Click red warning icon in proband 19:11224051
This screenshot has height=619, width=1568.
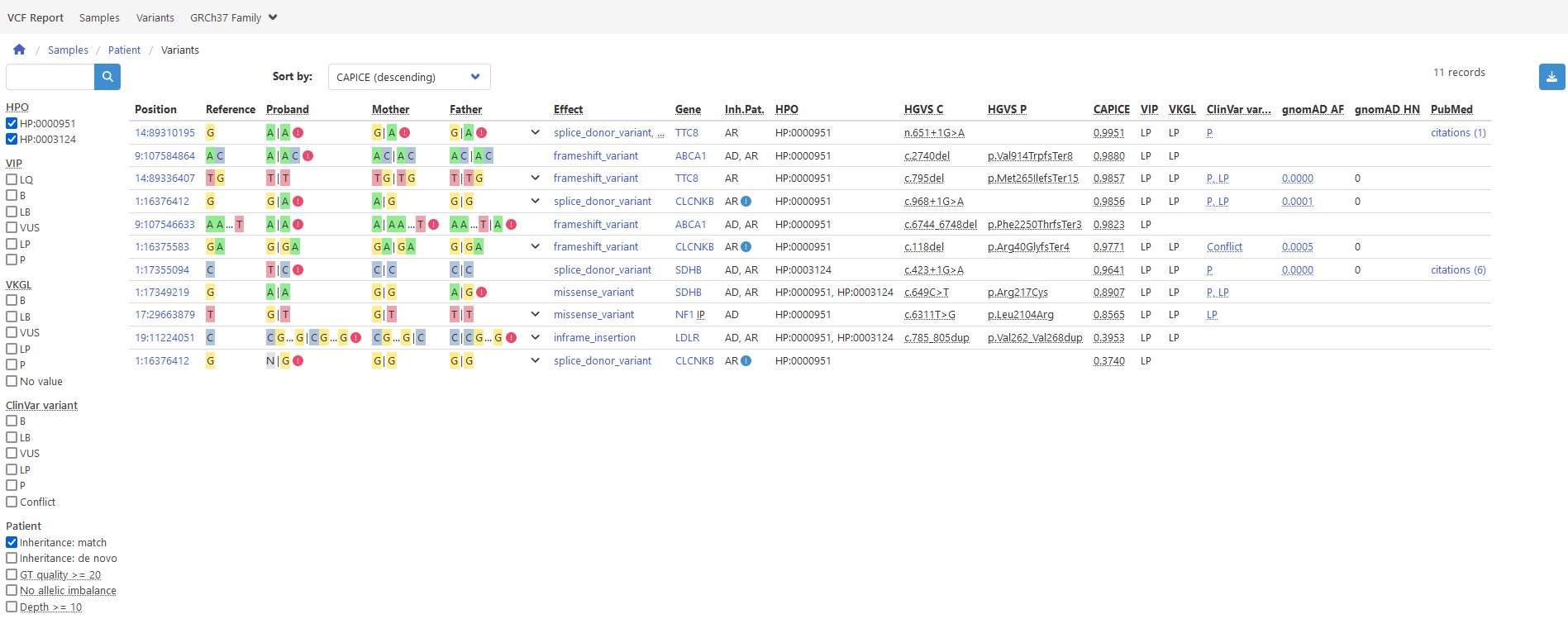355,337
